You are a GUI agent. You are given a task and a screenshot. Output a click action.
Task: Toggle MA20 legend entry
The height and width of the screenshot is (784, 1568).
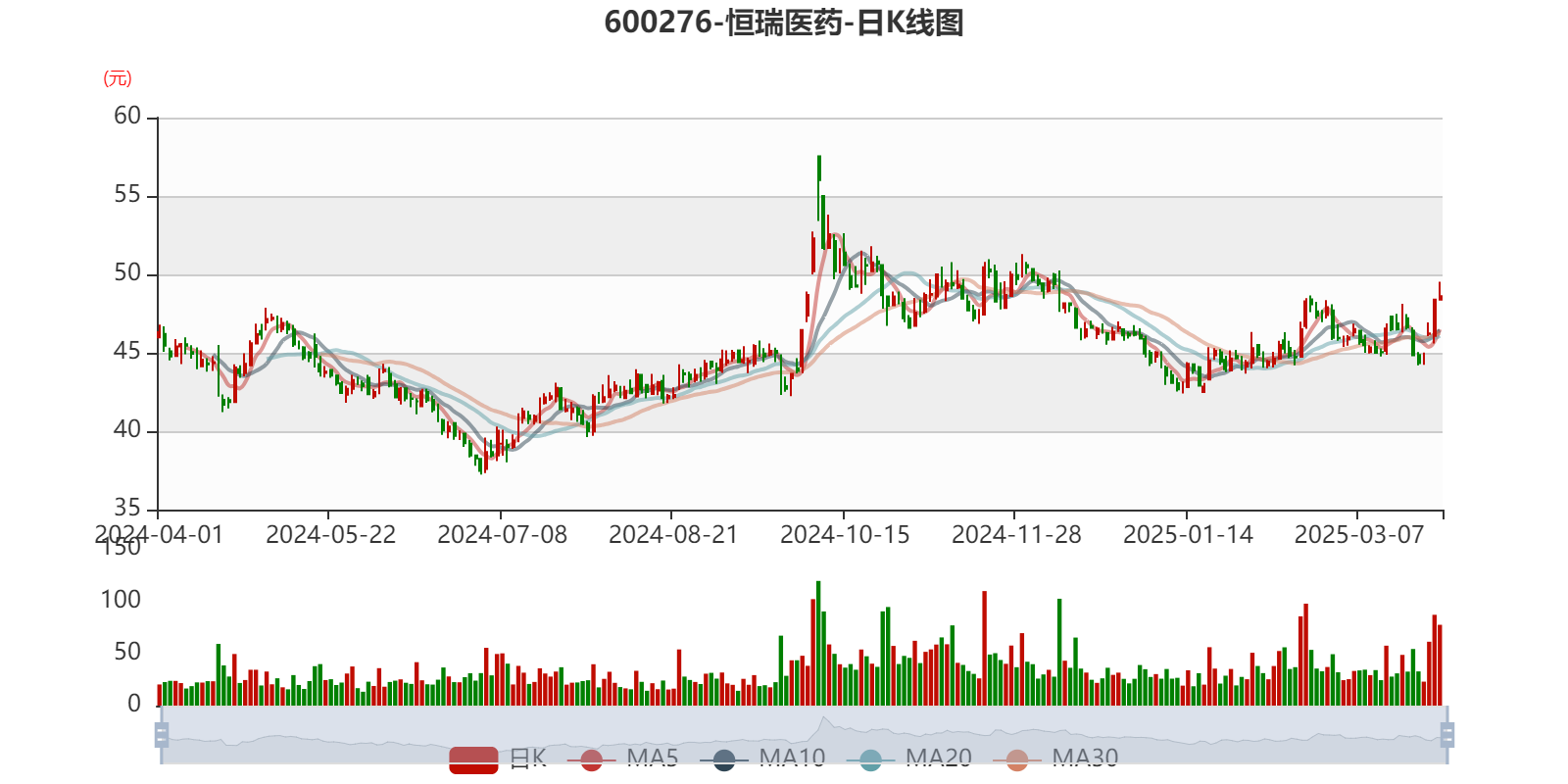(x=909, y=759)
